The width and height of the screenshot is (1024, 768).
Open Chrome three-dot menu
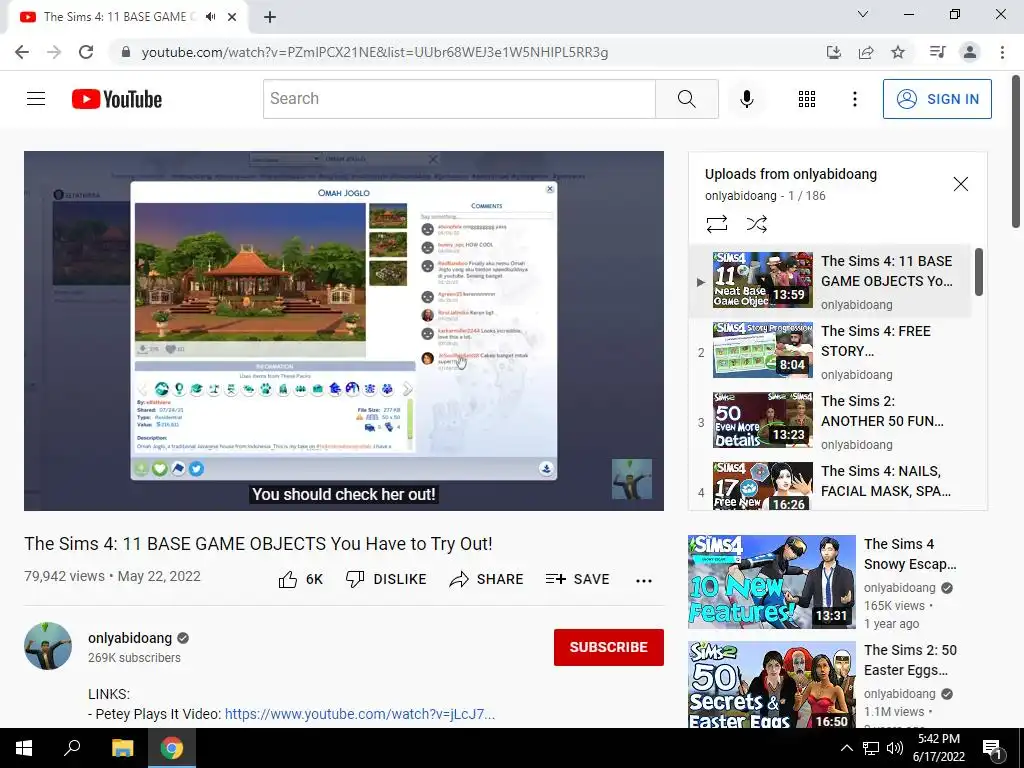1002,52
